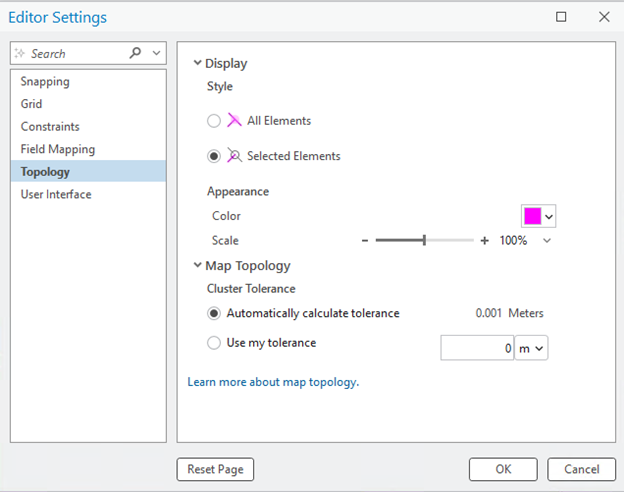This screenshot has height=492, width=624.
Task: Open the magenta color picker swatch
Action: [x=533, y=216]
